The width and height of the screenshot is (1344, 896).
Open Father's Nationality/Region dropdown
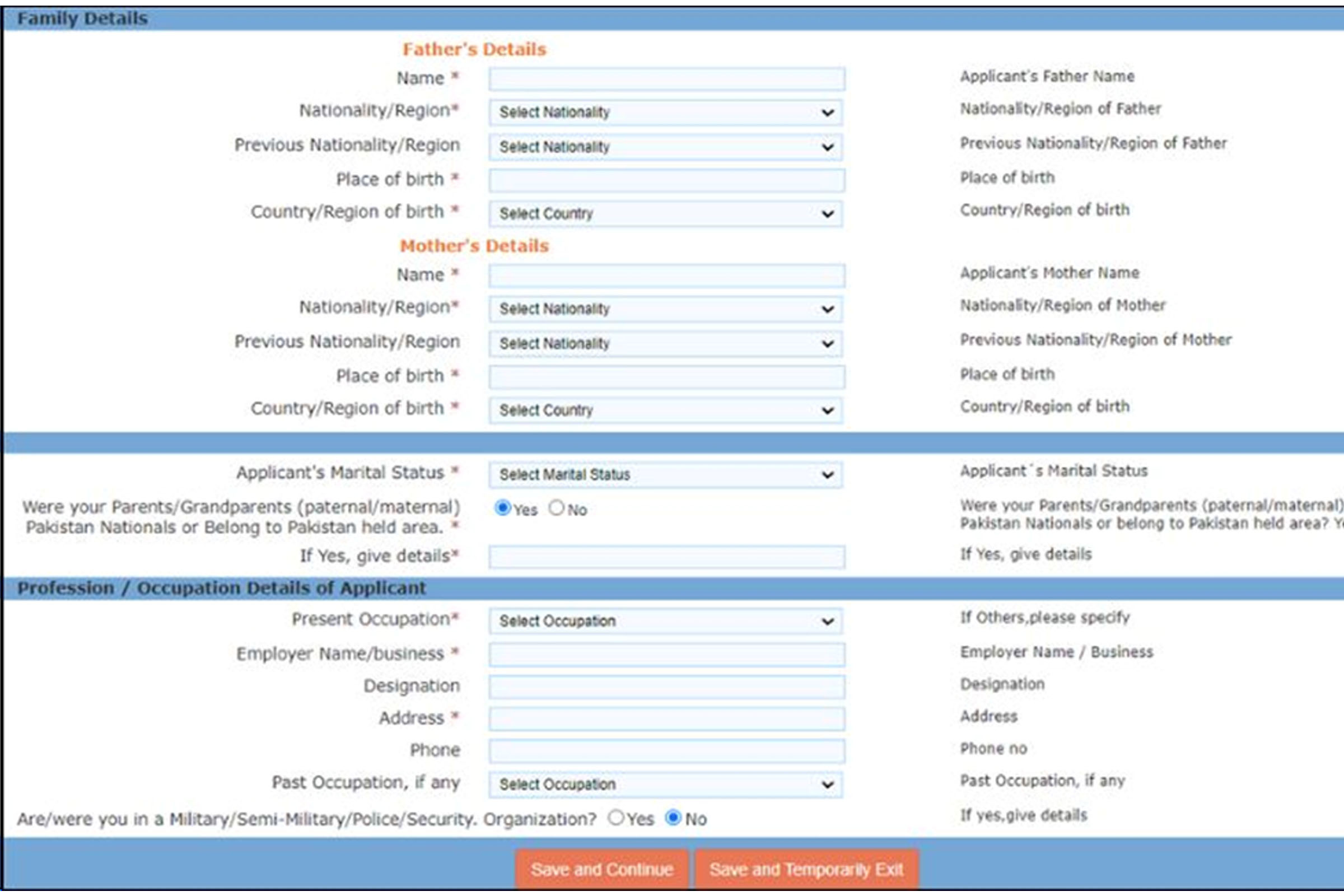(665, 113)
